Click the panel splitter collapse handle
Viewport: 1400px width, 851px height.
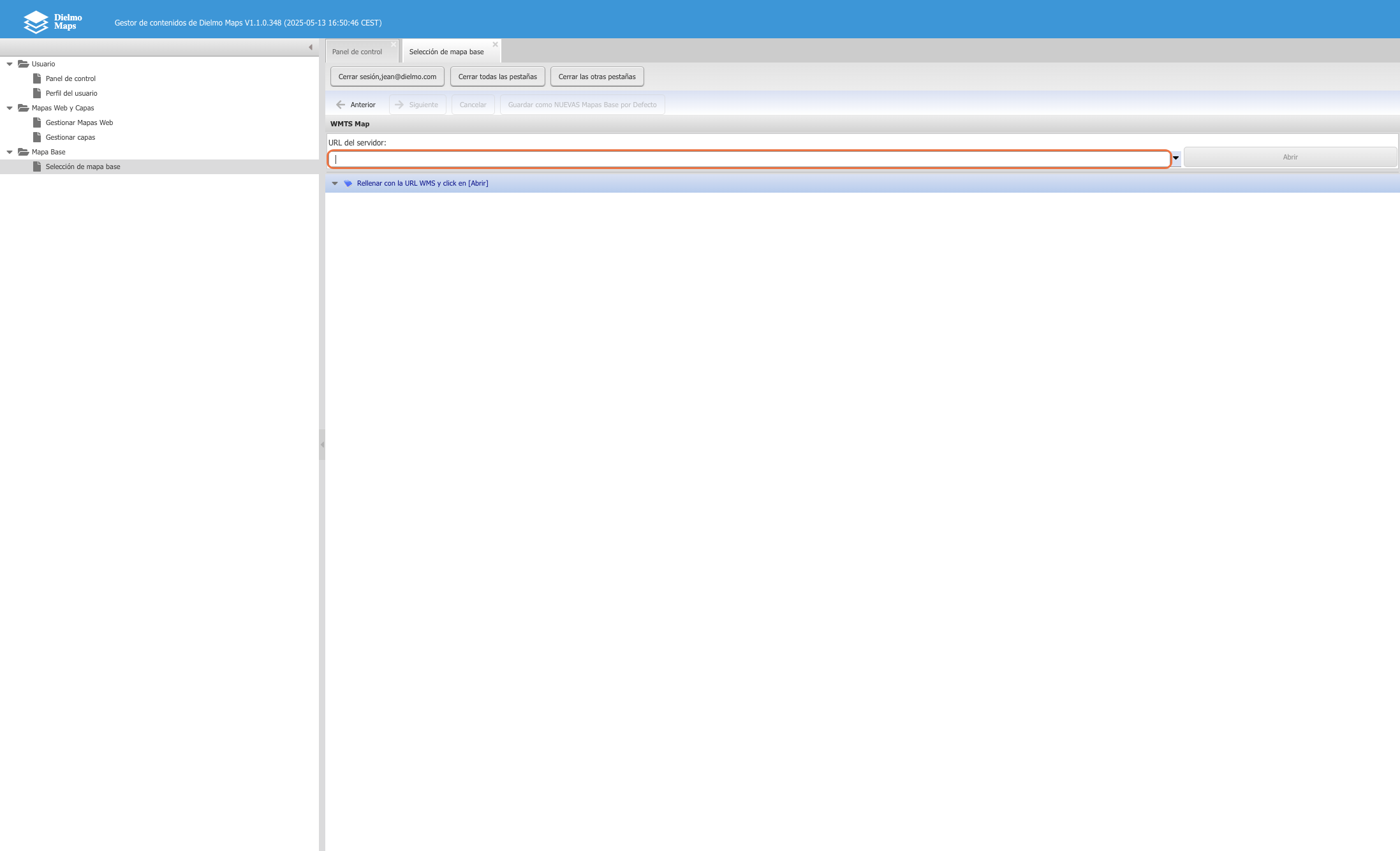point(322,445)
